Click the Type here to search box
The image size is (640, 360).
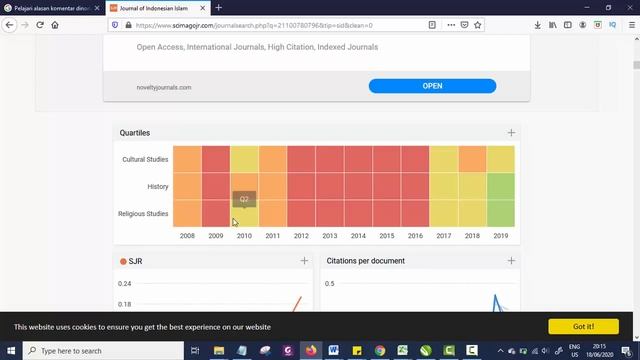(103, 351)
